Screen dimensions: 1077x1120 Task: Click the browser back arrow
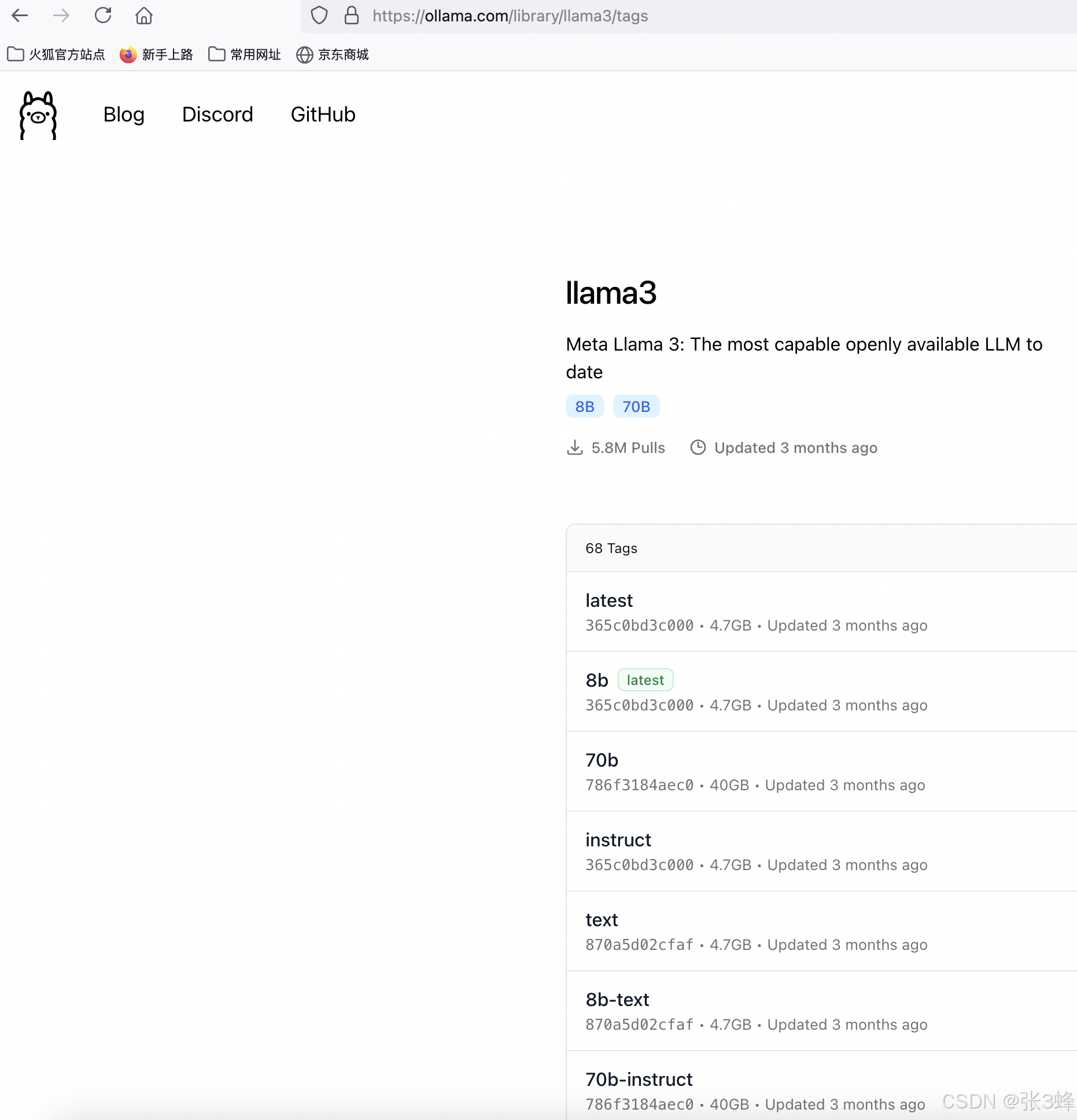point(20,16)
